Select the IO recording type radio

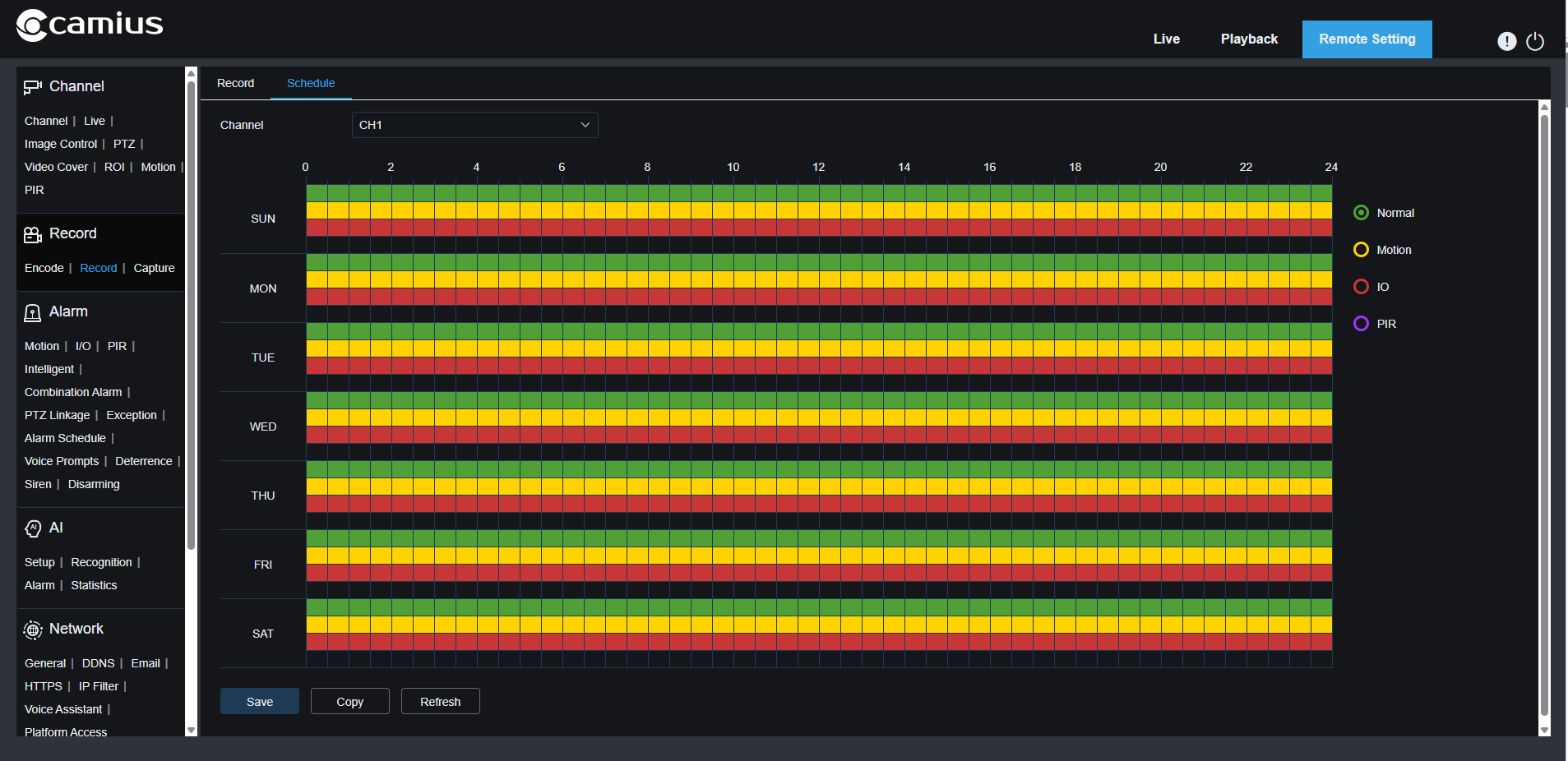1361,287
